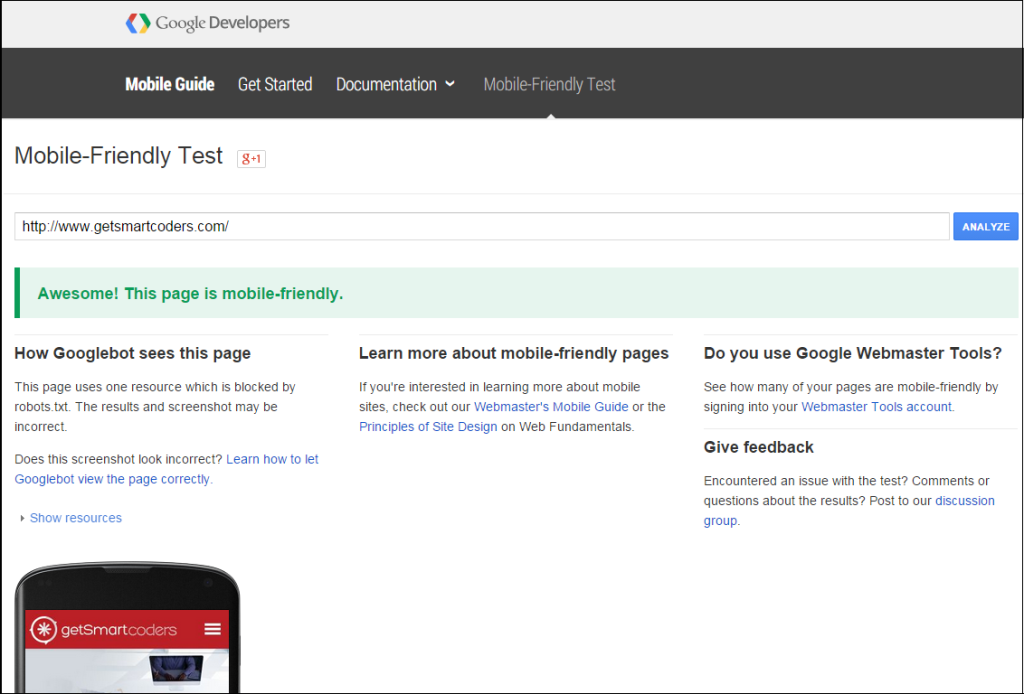Open the discussion group link

click(849, 511)
